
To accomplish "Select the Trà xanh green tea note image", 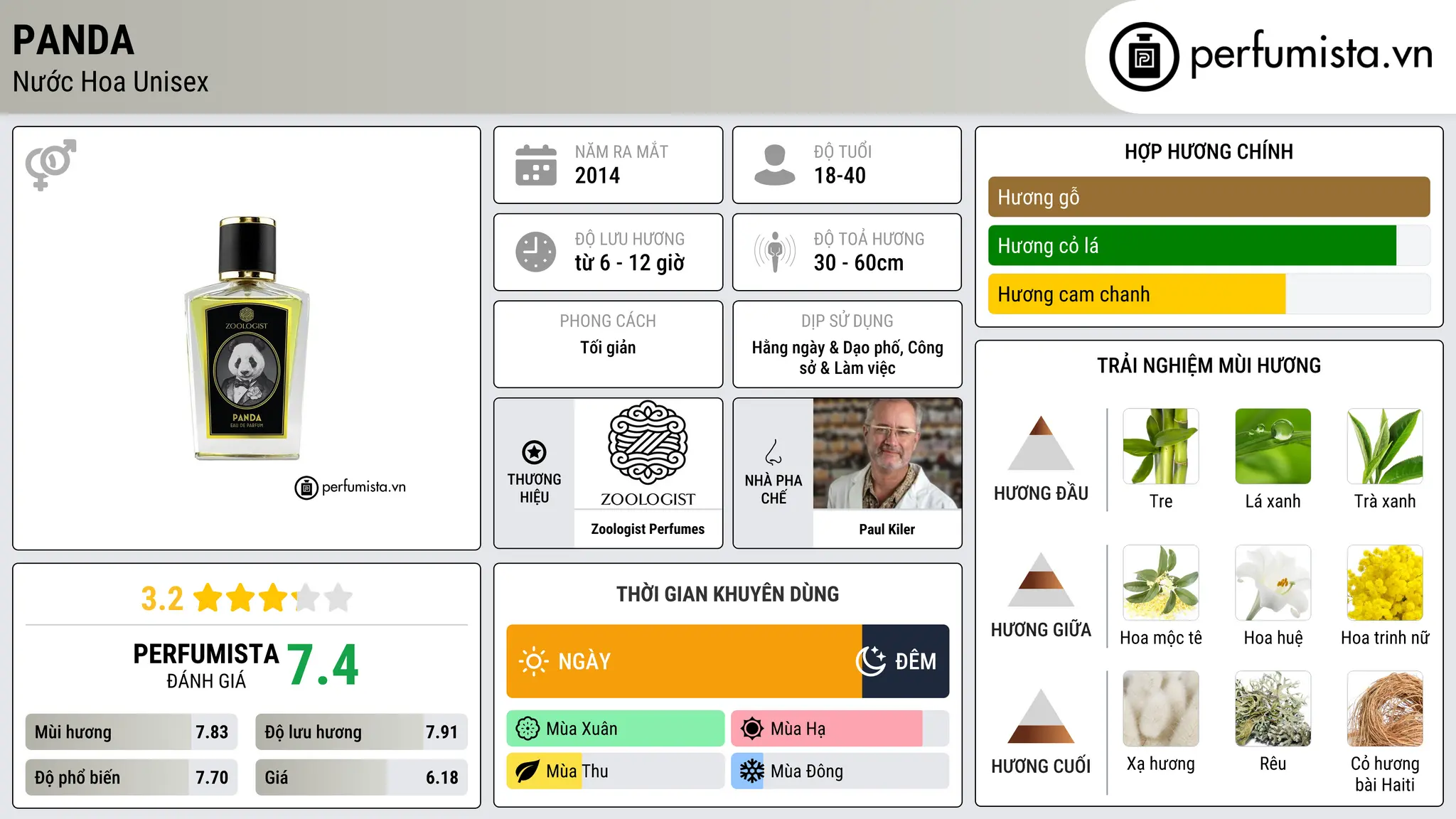I will click(x=1385, y=446).
